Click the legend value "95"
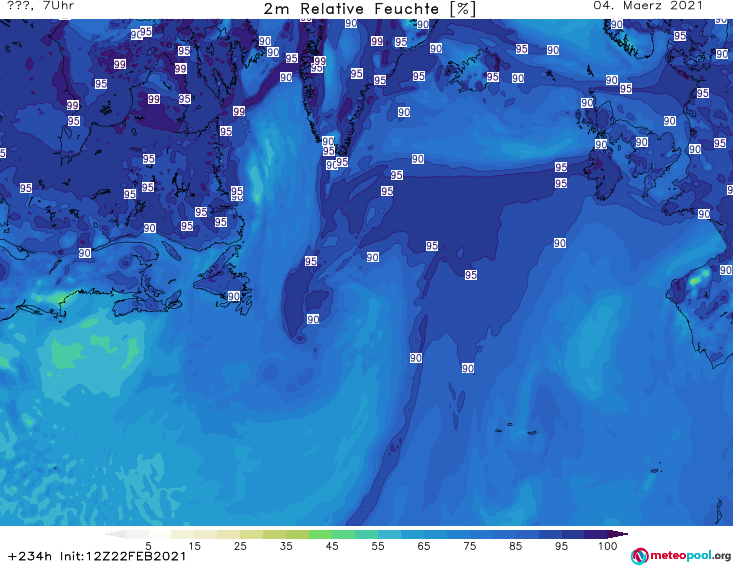Screen dimensions: 733x566 (x=561, y=546)
